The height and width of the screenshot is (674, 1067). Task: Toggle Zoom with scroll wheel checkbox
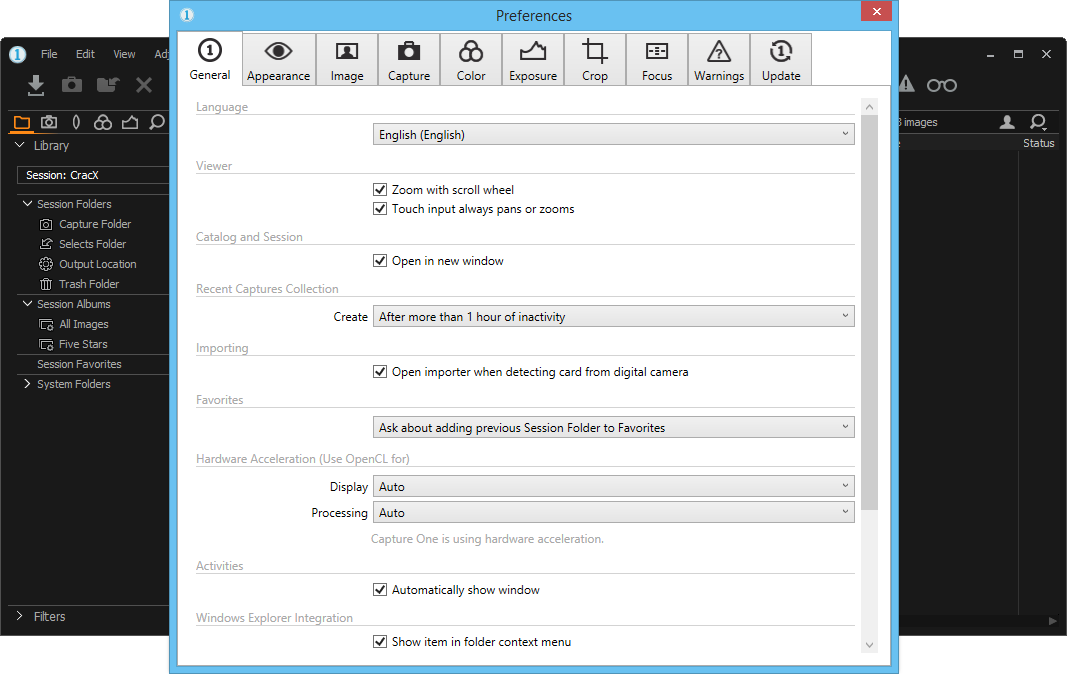380,189
